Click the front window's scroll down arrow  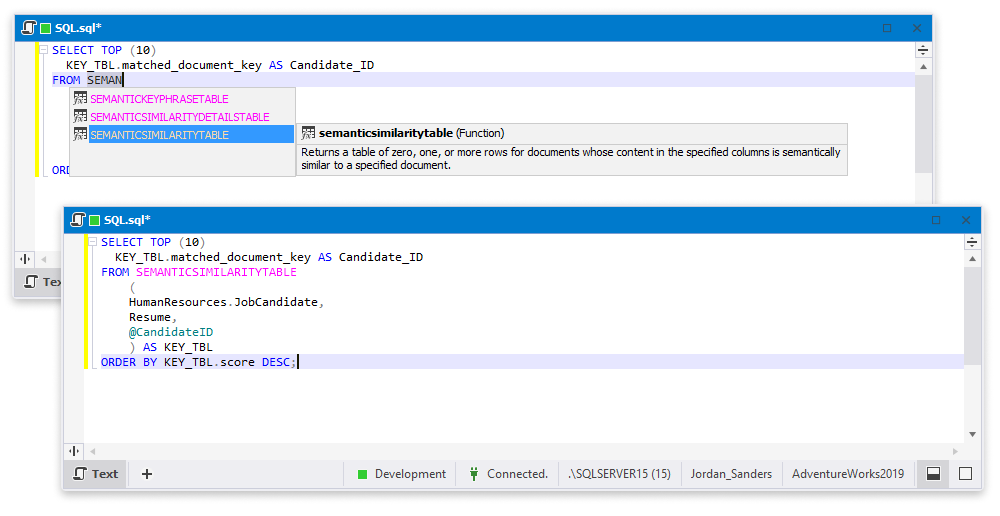972,434
